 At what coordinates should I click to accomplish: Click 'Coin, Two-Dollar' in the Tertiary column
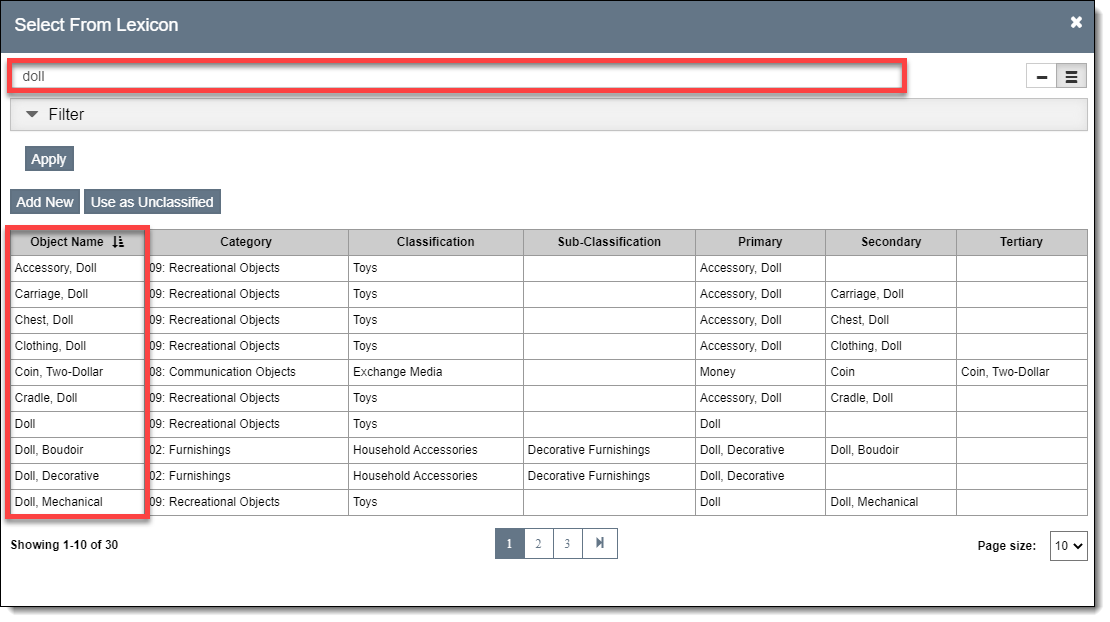pyautogui.click(x=1005, y=372)
